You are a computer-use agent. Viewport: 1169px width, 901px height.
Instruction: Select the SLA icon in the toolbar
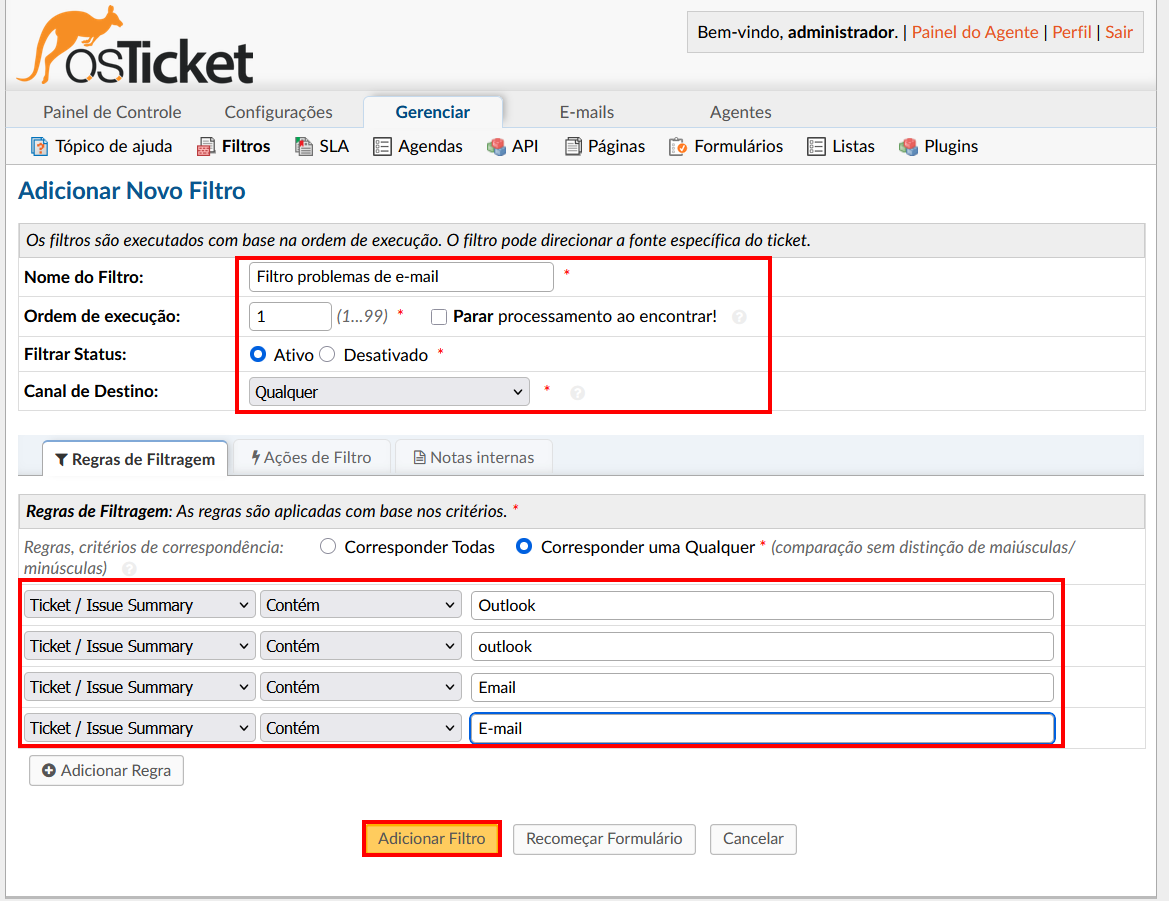point(302,146)
